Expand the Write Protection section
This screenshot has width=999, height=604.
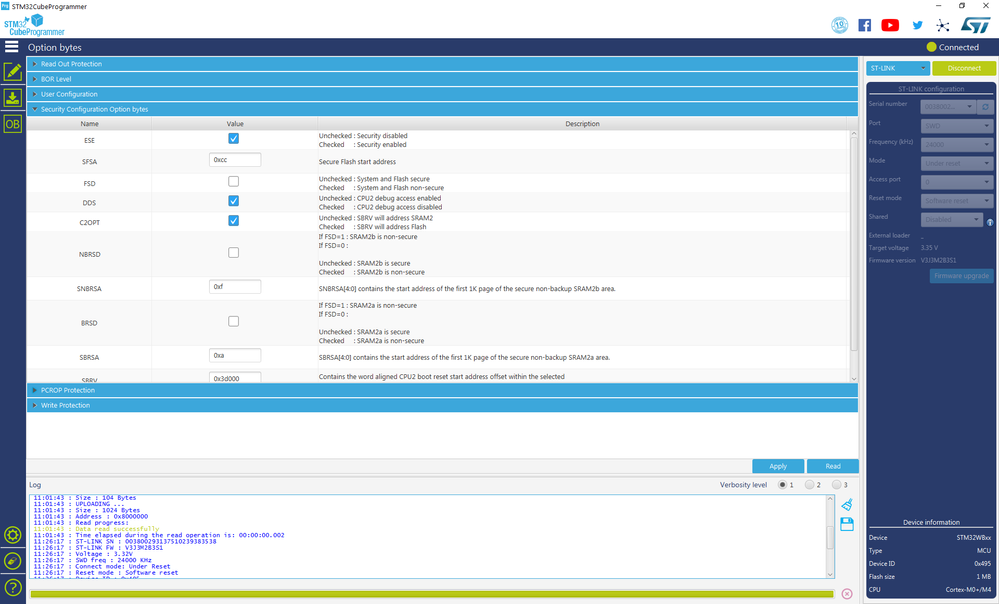point(442,405)
